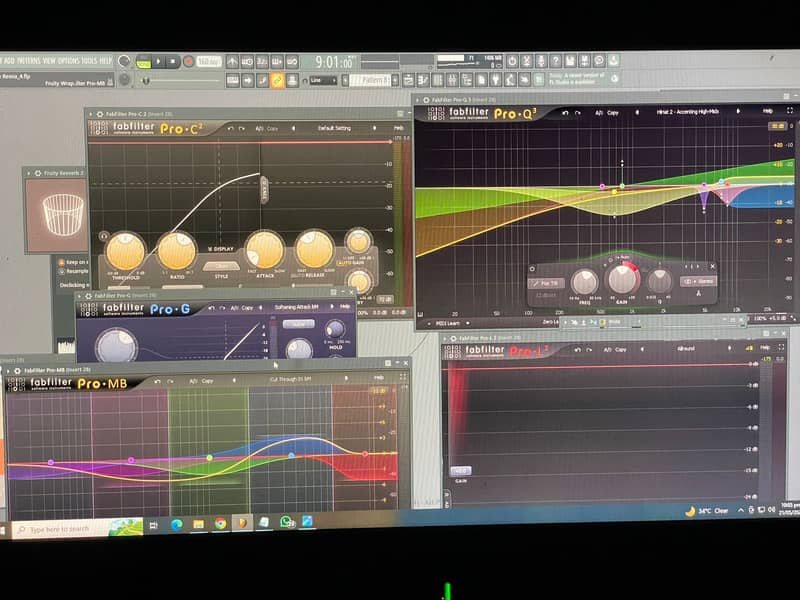Click the GAIN label button in Pro-L 2

pos(461,471)
